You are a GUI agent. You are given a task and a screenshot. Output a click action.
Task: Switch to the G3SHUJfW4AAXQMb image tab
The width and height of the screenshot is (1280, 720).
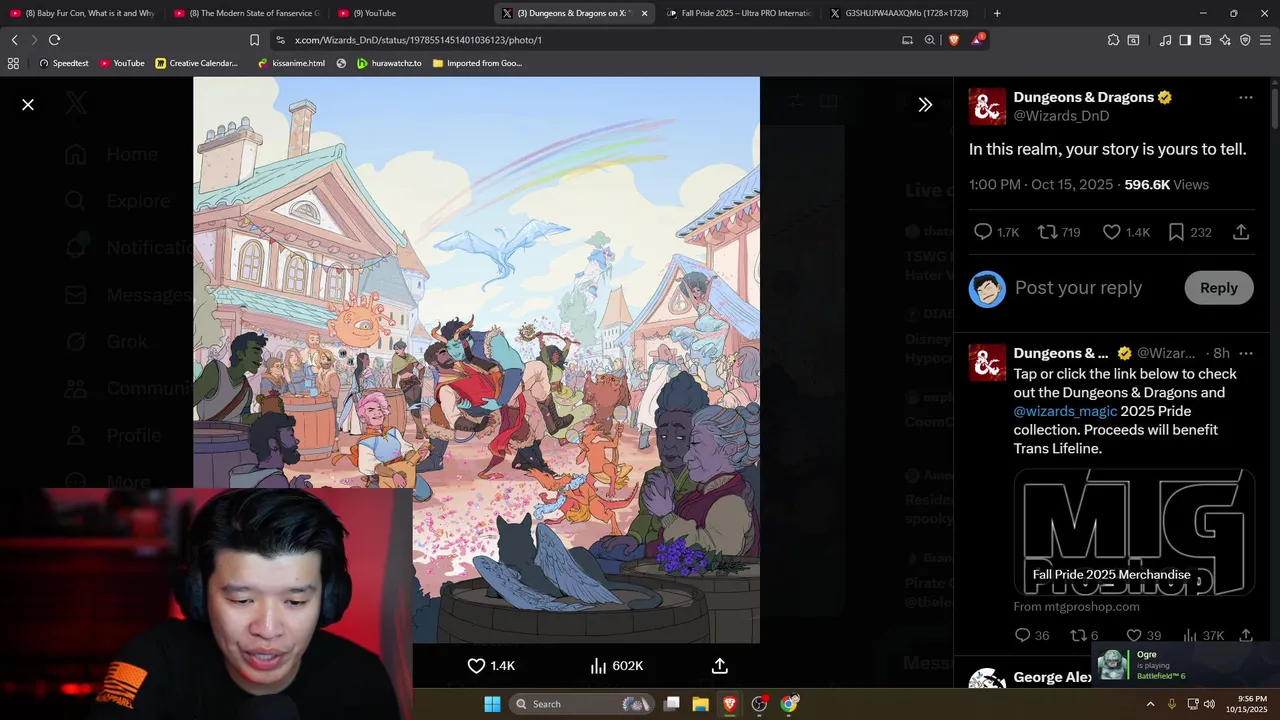902,13
